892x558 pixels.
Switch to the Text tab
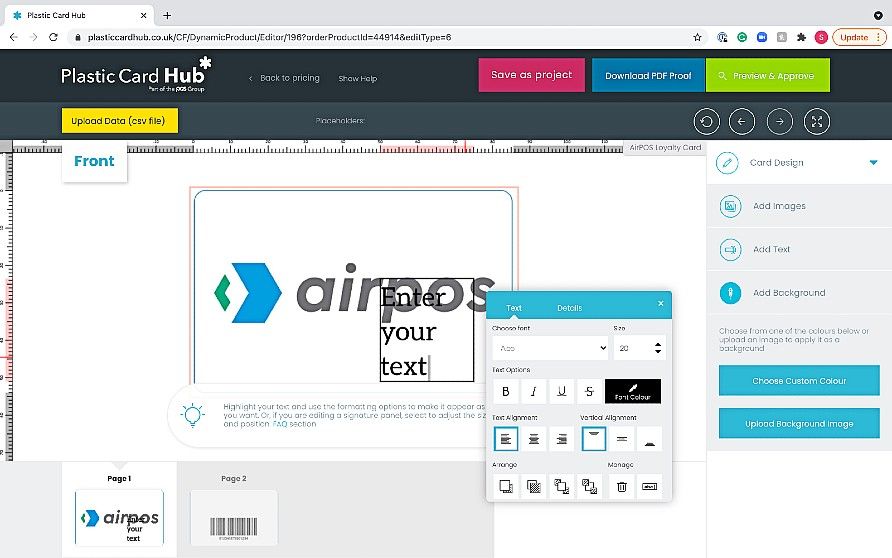tap(514, 308)
